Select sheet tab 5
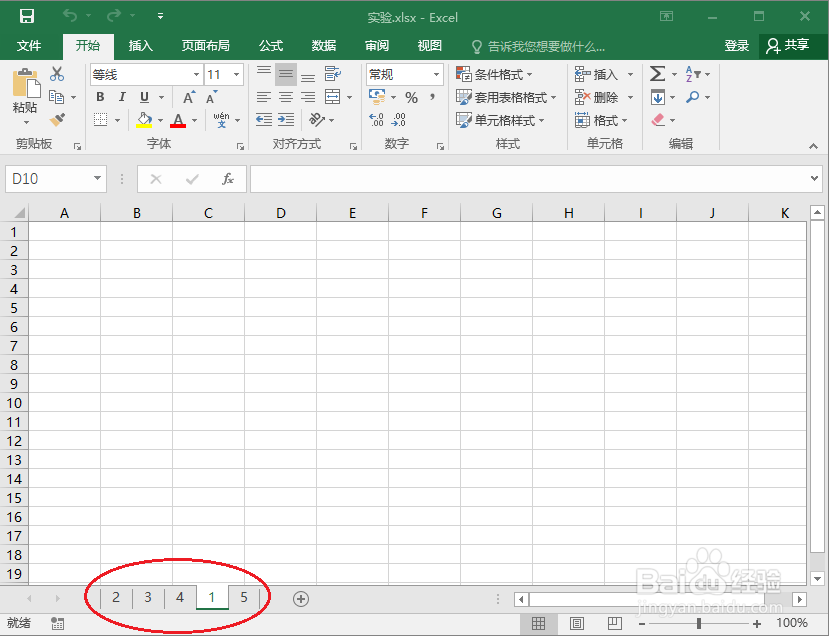Screen dimensions: 829x636 243,598
